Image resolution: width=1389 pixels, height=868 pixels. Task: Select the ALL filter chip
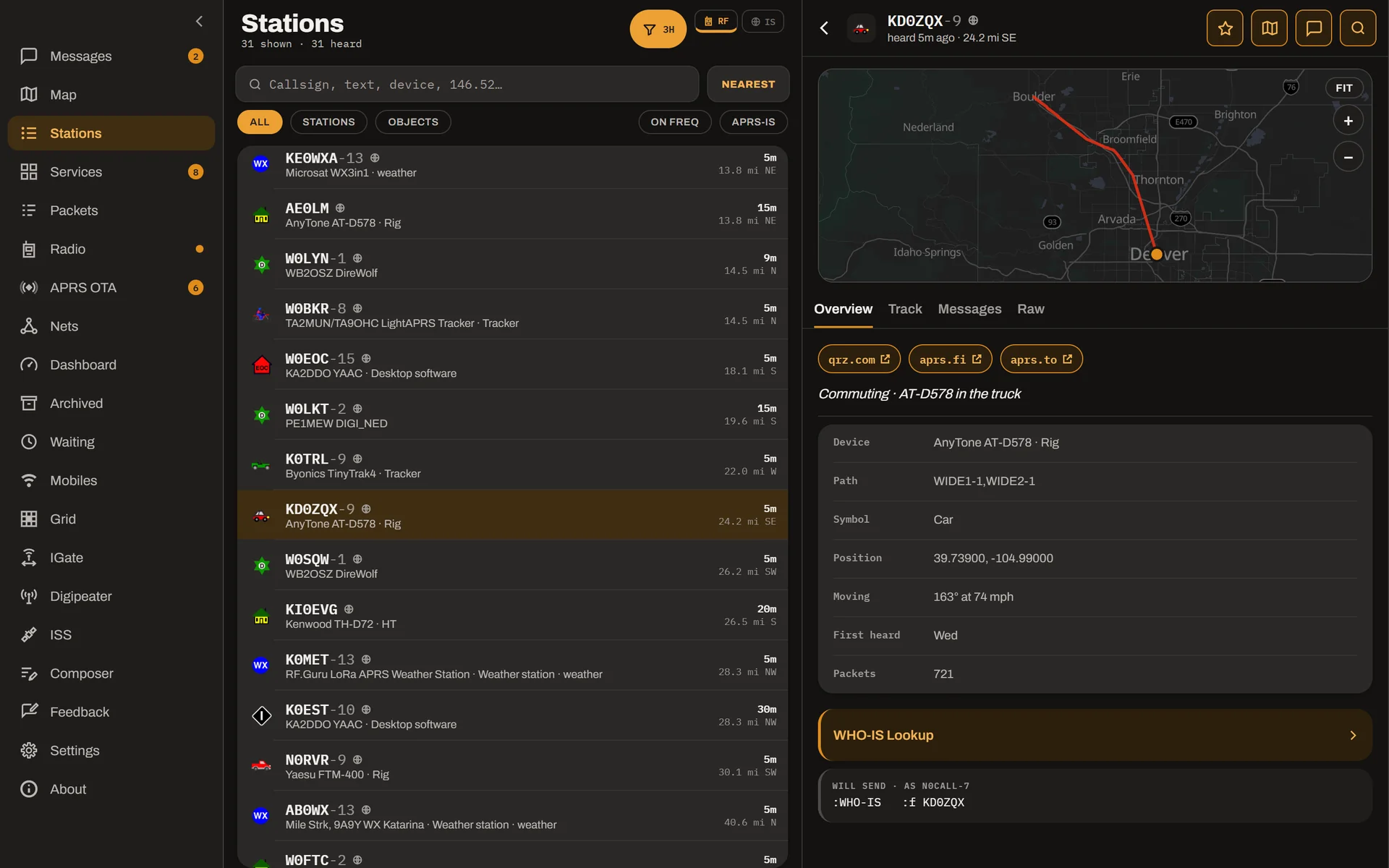coord(260,122)
